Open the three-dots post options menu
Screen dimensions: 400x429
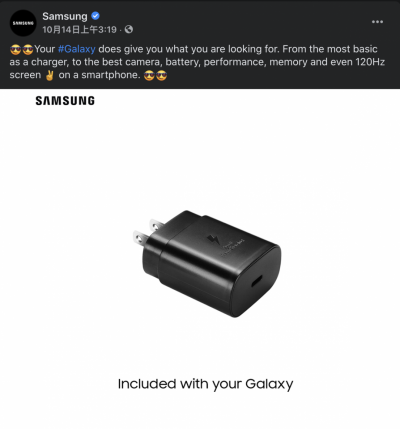pyautogui.click(x=377, y=22)
